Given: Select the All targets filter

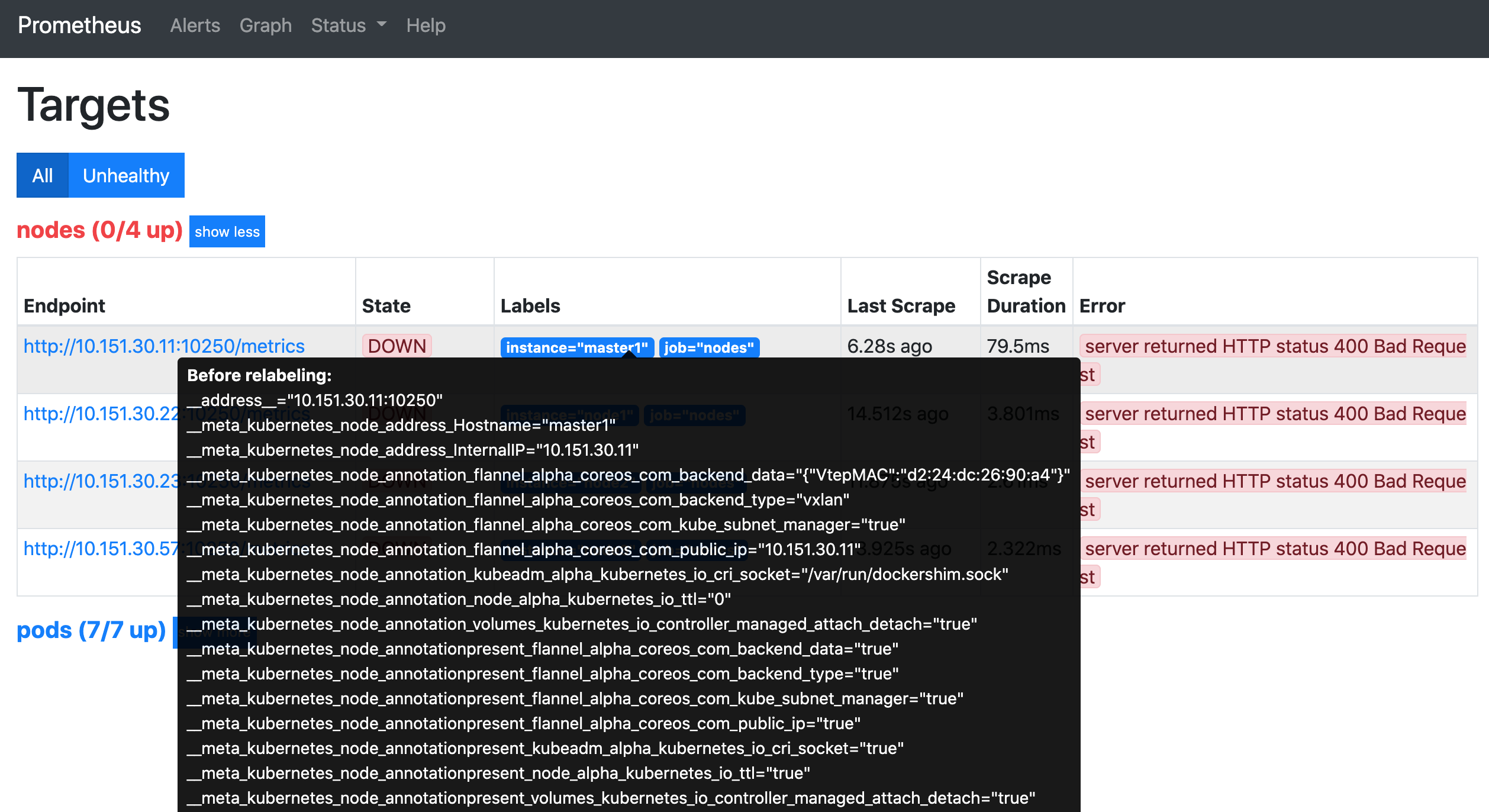Looking at the screenshot, I should point(43,175).
